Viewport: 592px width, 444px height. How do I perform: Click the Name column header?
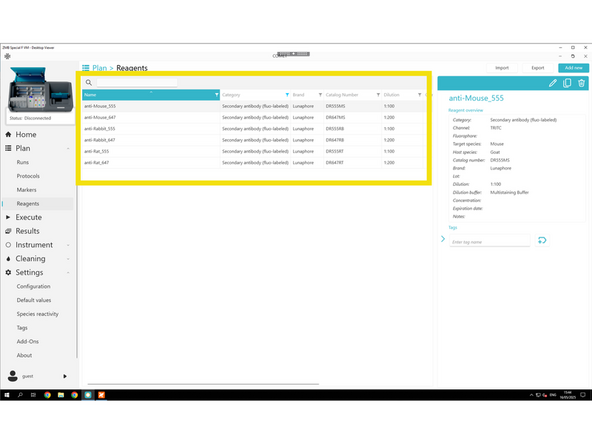151,95
